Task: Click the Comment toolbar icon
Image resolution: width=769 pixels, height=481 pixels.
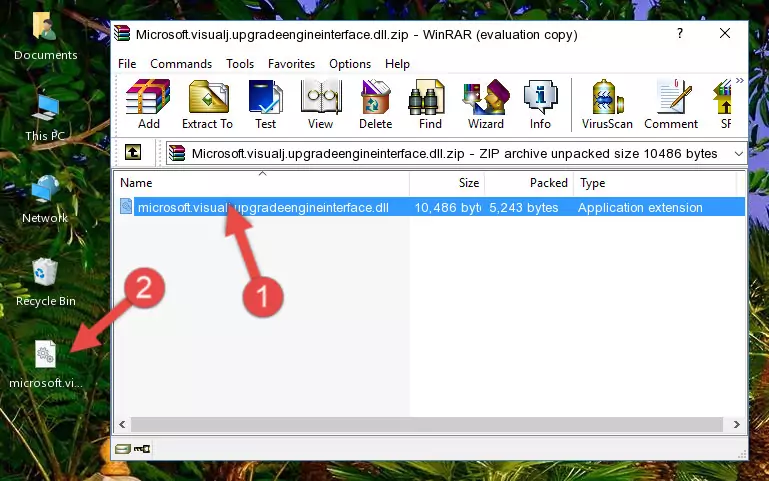Action: click(671, 104)
